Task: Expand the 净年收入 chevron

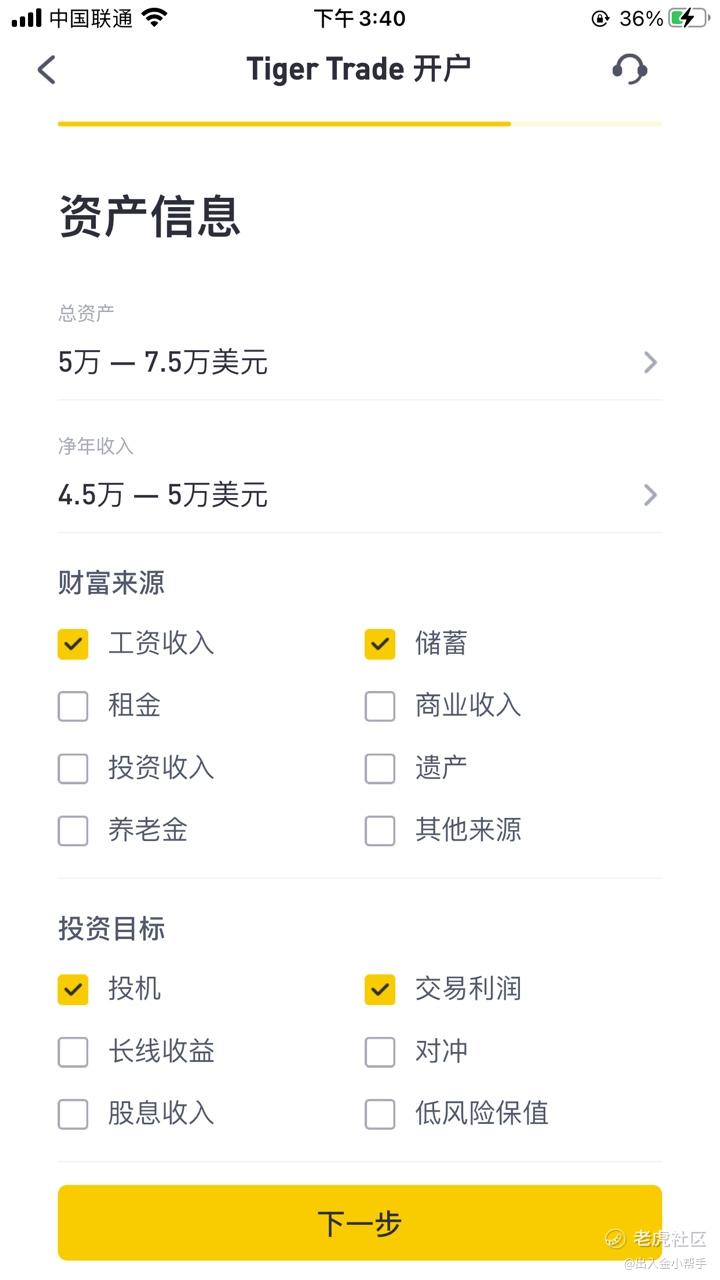Action: [650, 495]
